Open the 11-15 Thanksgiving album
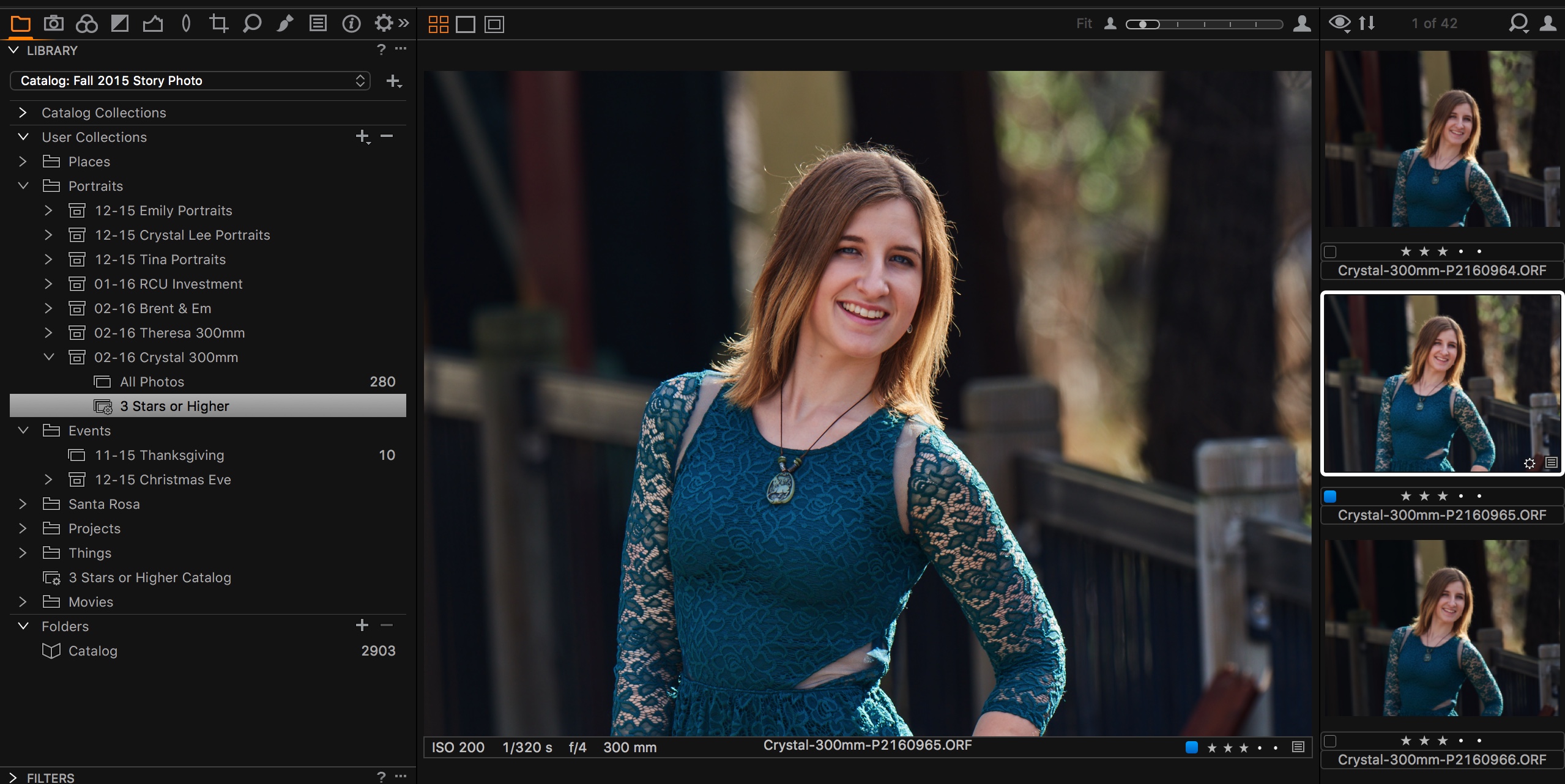The width and height of the screenshot is (1565, 784). point(159,455)
